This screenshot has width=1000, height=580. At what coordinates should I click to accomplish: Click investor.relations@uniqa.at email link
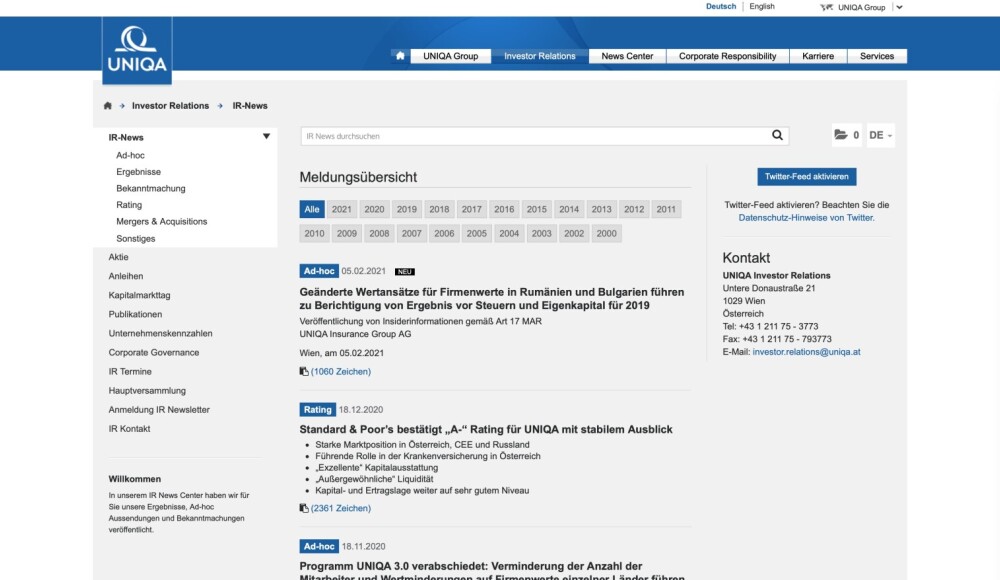pyautogui.click(x=806, y=352)
